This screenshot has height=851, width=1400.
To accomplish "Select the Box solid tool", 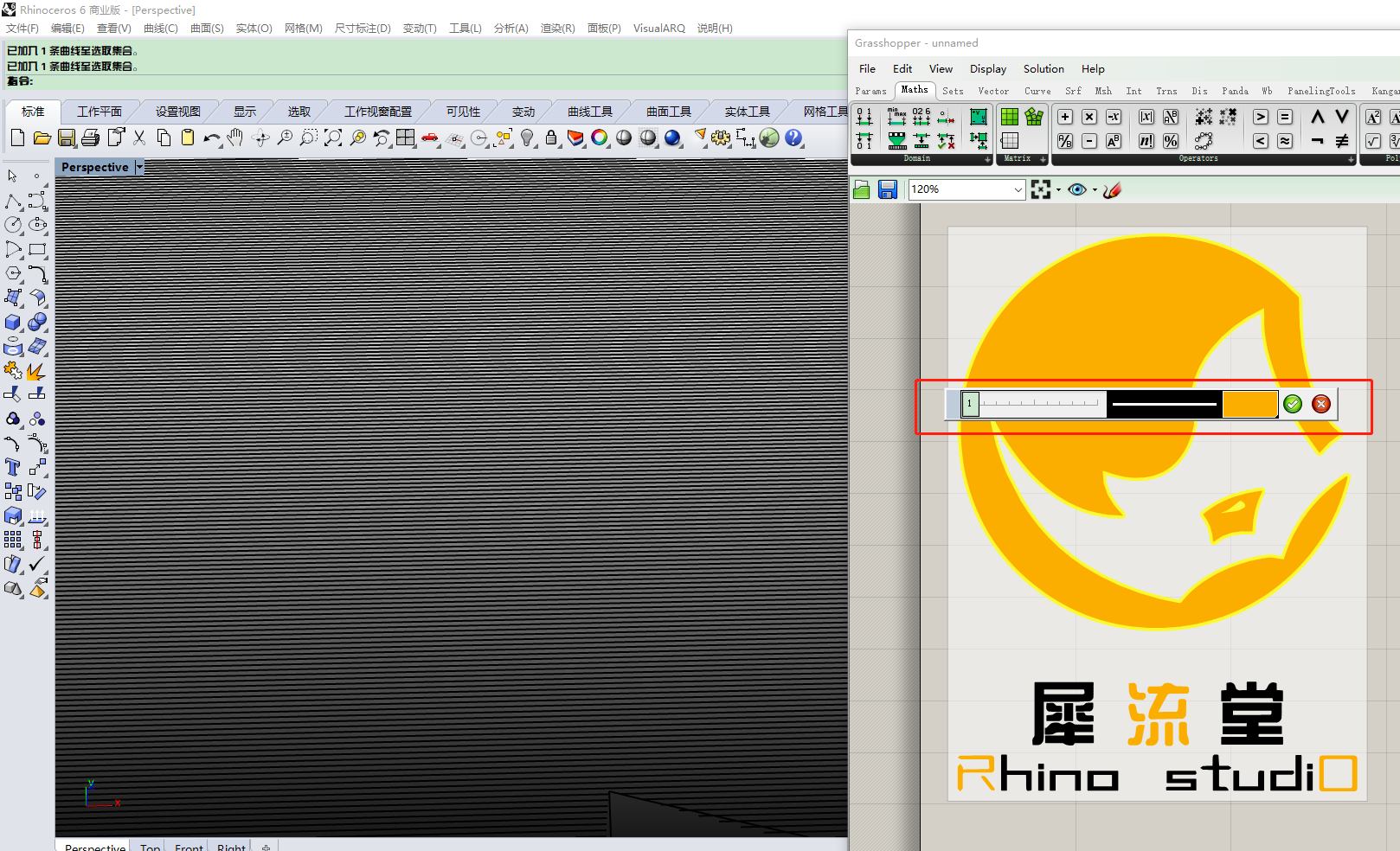I will pyautogui.click(x=13, y=323).
